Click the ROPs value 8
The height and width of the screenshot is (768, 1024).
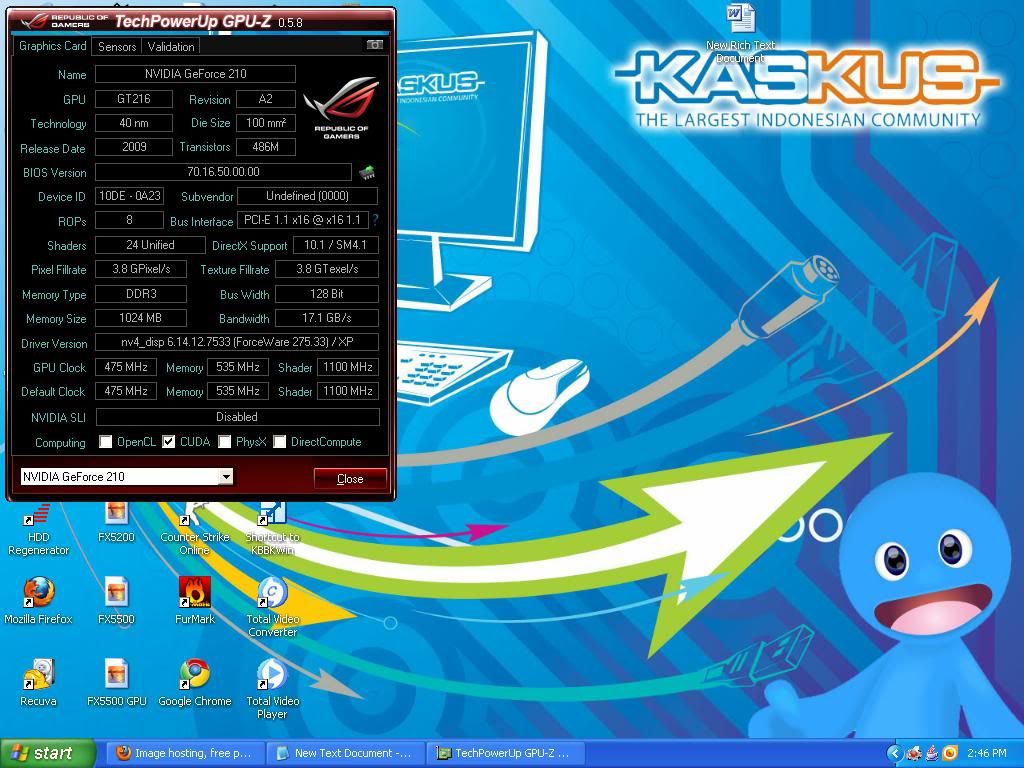point(129,220)
